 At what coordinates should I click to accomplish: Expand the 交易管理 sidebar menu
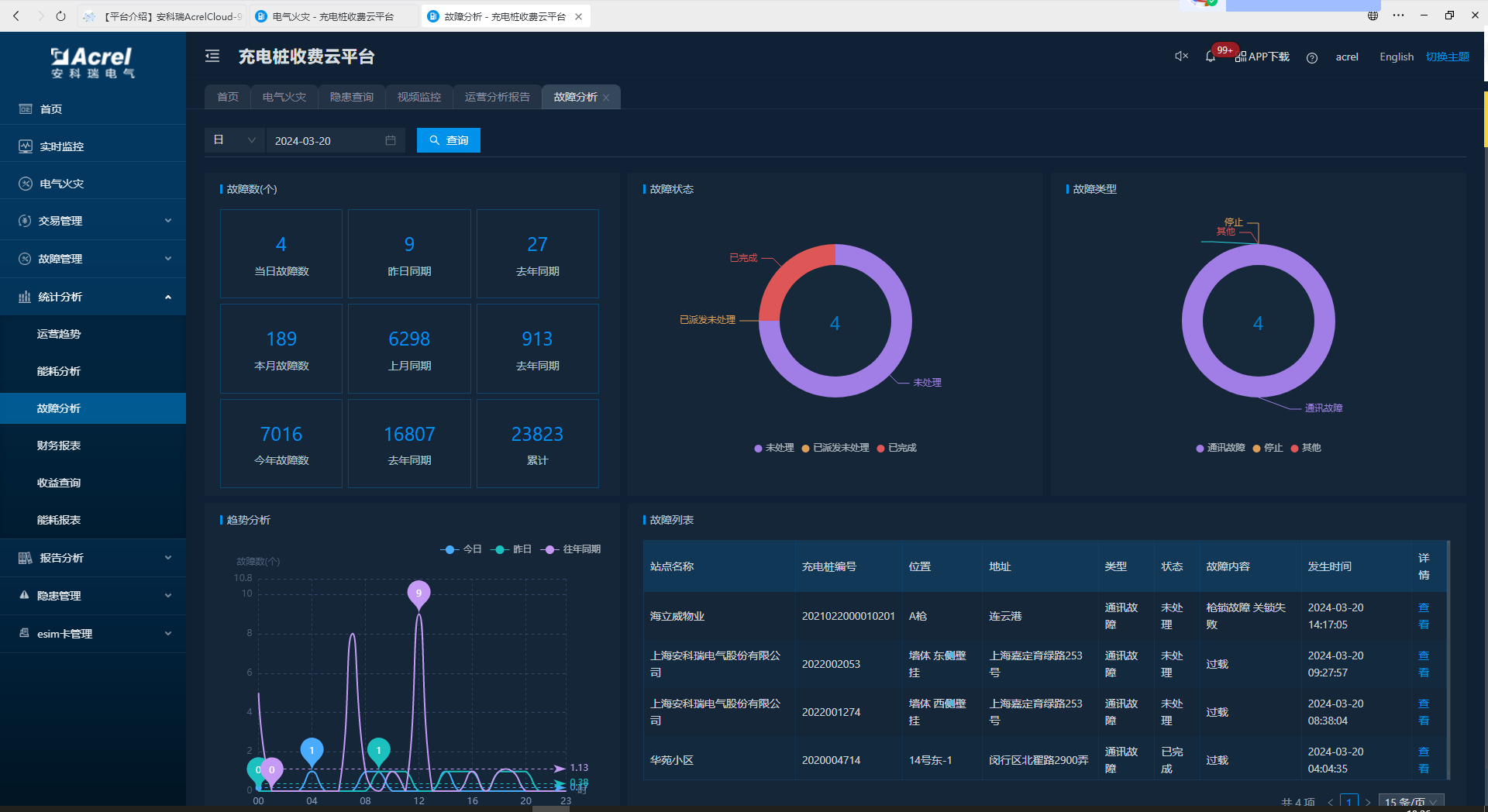click(93, 221)
